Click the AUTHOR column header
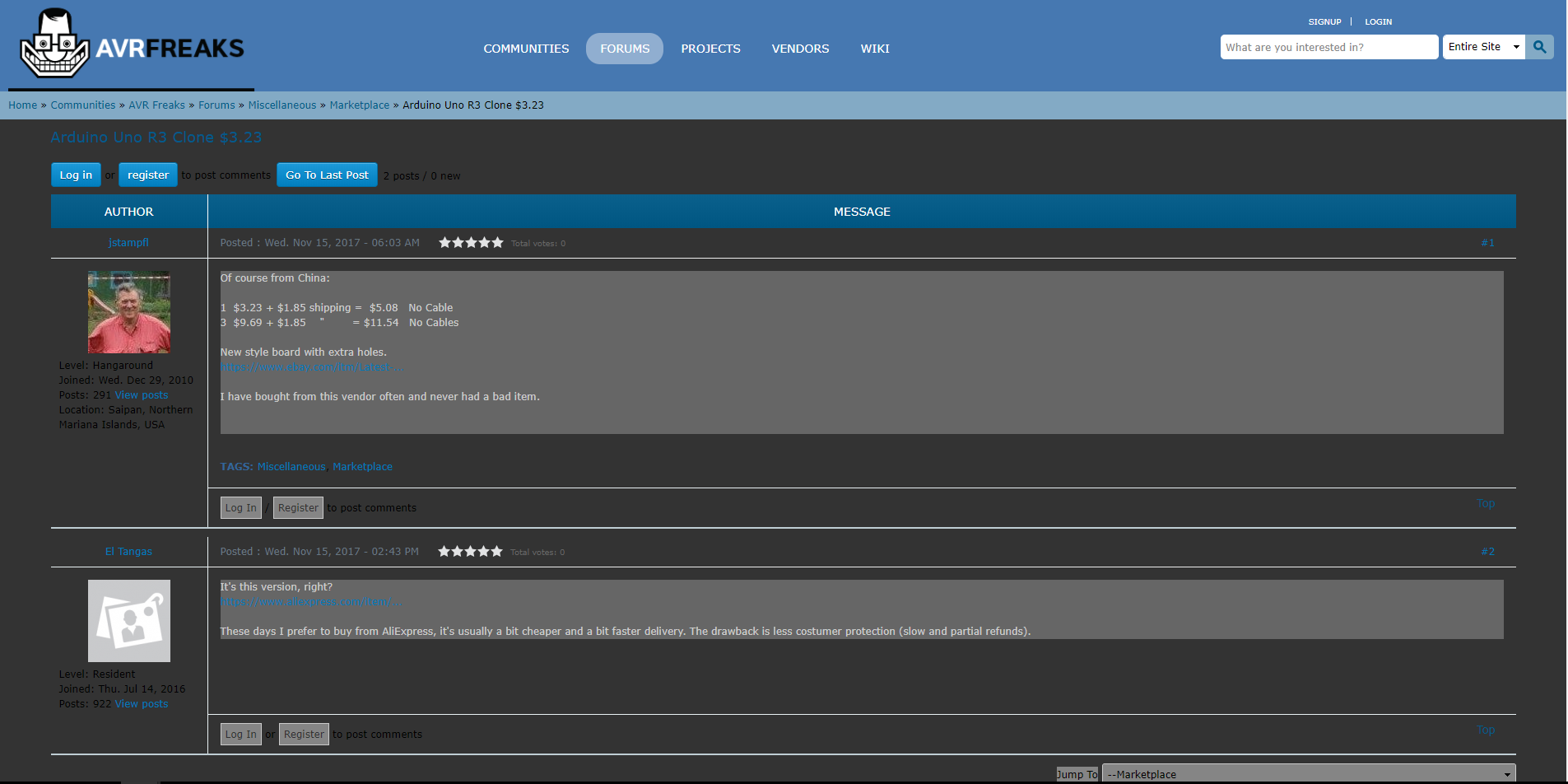Screen dimensions: 1568x784 pyautogui.click(x=129, y=212)
